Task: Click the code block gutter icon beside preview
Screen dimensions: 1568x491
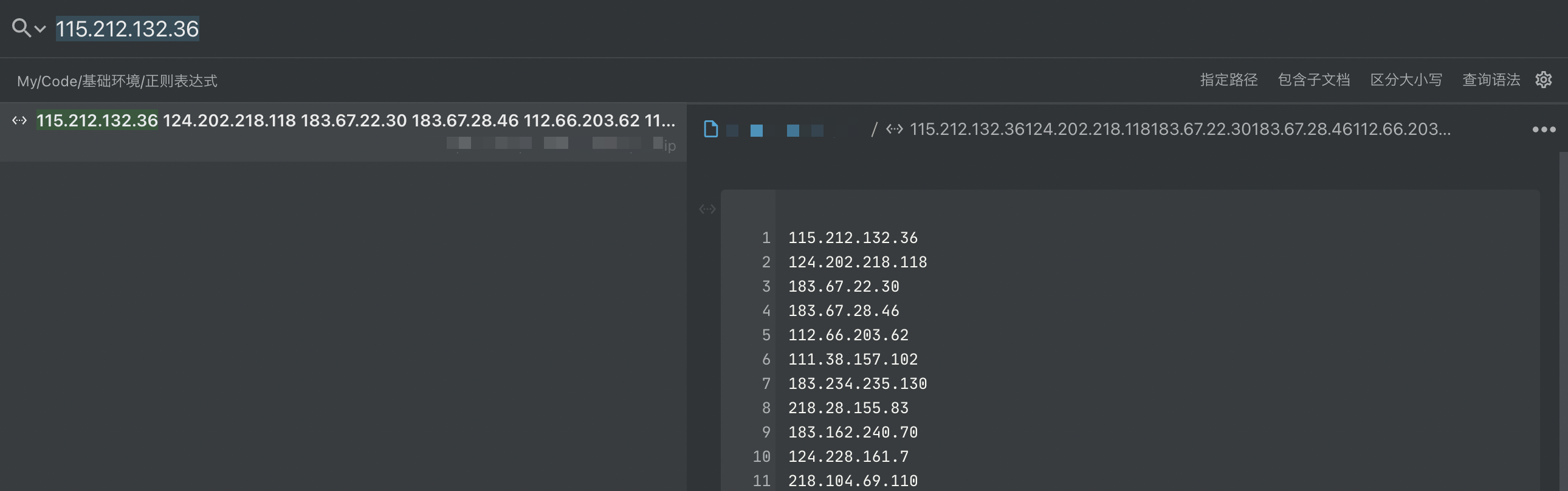Action: point(707,209)
